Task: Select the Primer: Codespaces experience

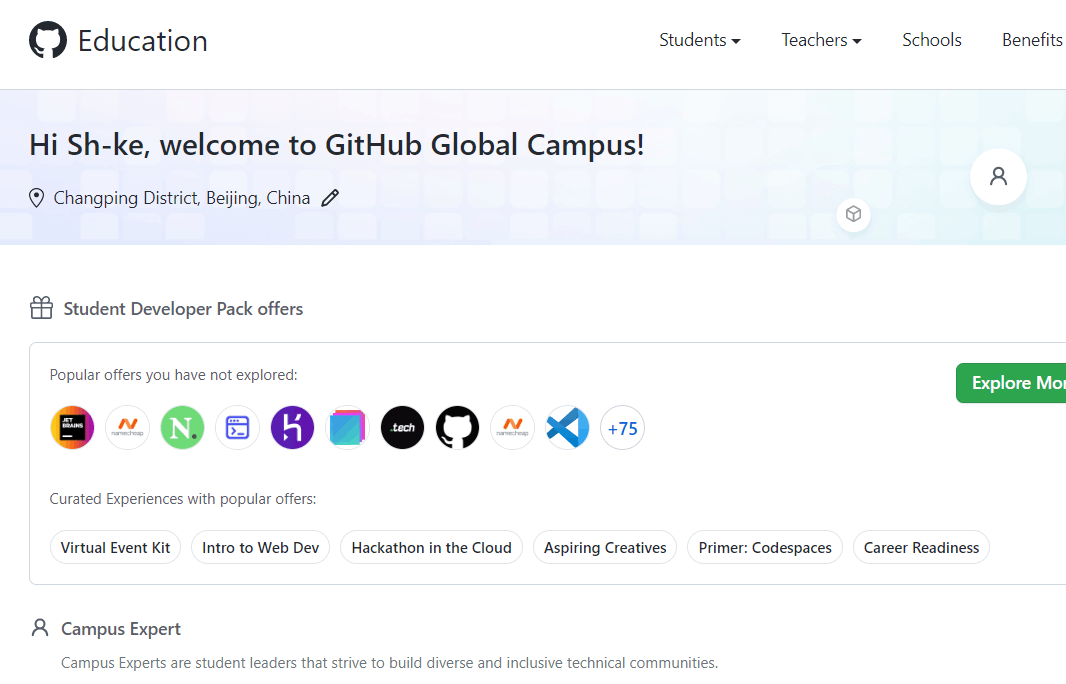Action: coord(765,547)
